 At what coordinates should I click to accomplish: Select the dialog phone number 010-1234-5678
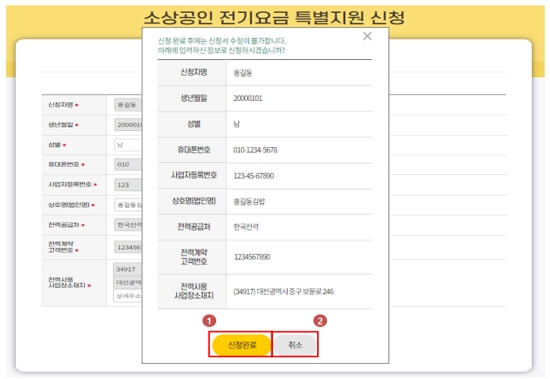click(255, 150)
